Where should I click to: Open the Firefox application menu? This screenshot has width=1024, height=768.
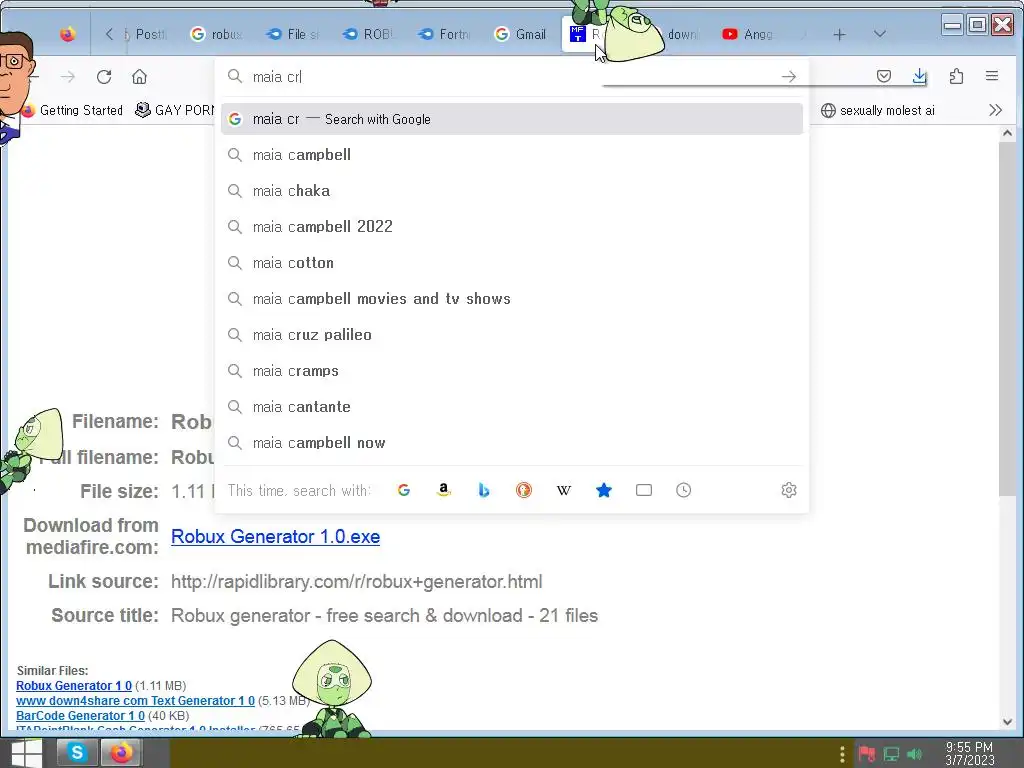click(x=991, y=76)
